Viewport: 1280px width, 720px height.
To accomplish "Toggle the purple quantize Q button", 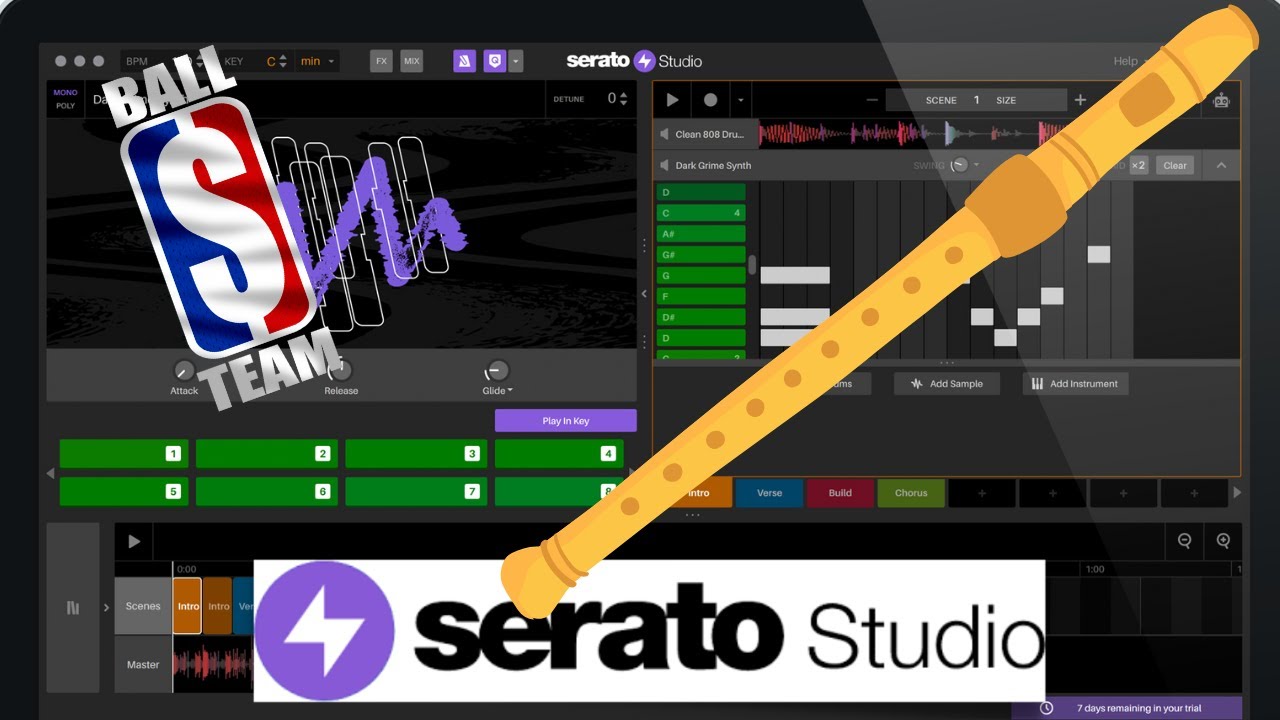I will 494,61.
